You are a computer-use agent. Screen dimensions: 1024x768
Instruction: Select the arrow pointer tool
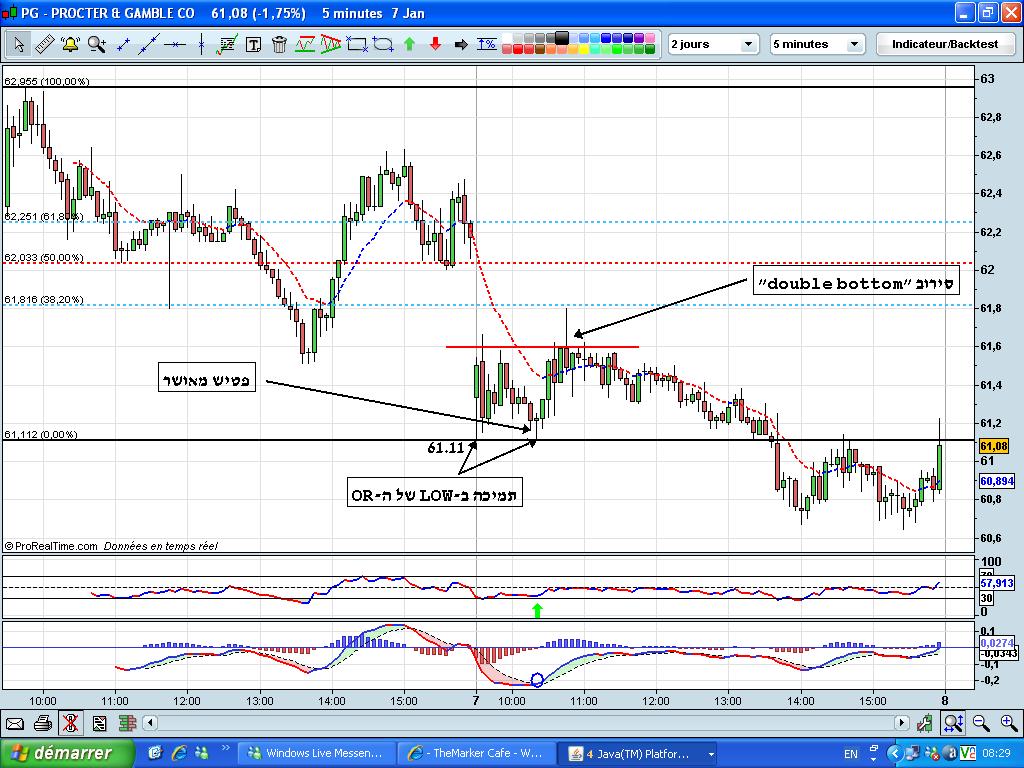[18, 44]
